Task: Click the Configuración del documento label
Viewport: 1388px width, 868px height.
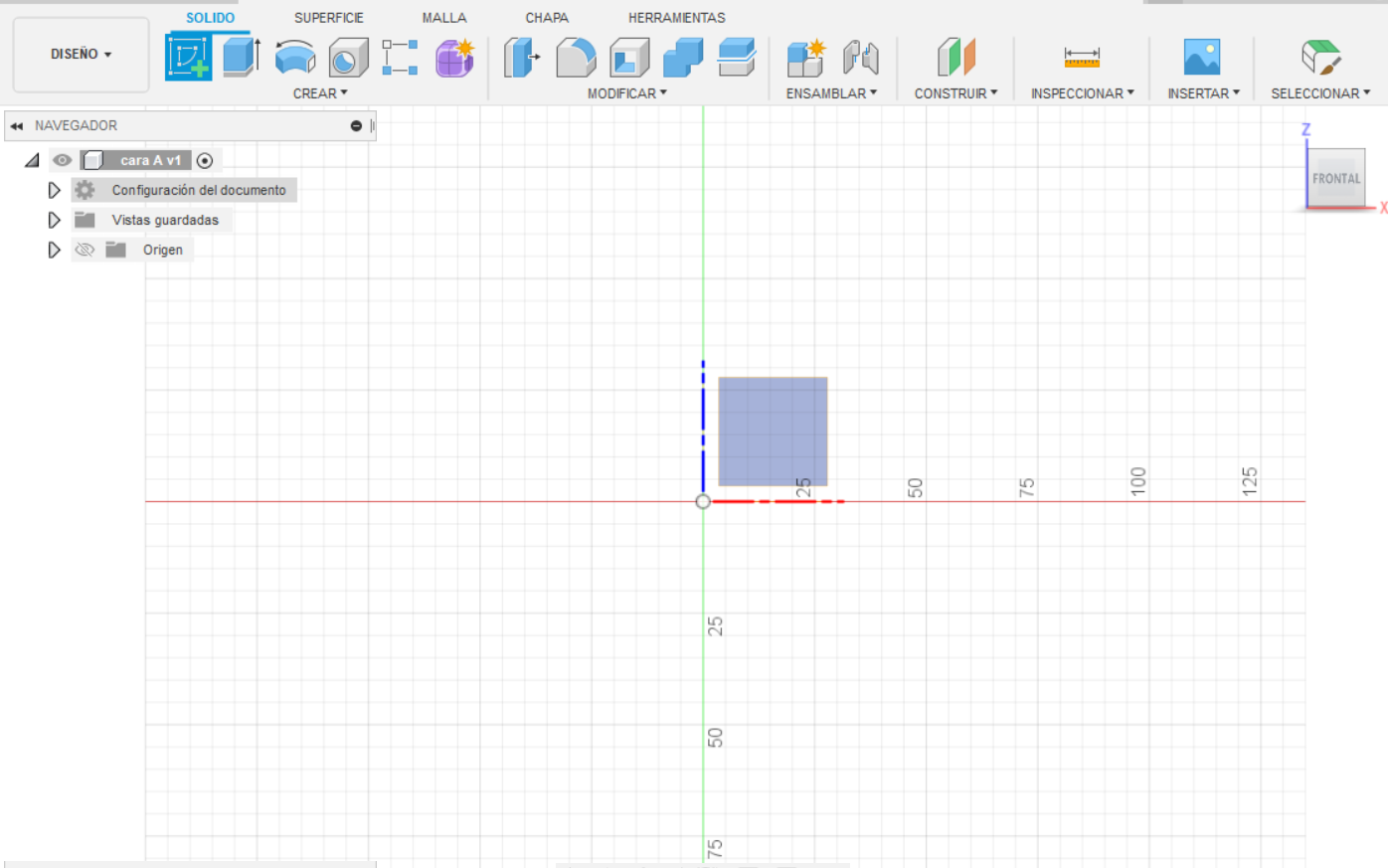Action: (199, 190)
